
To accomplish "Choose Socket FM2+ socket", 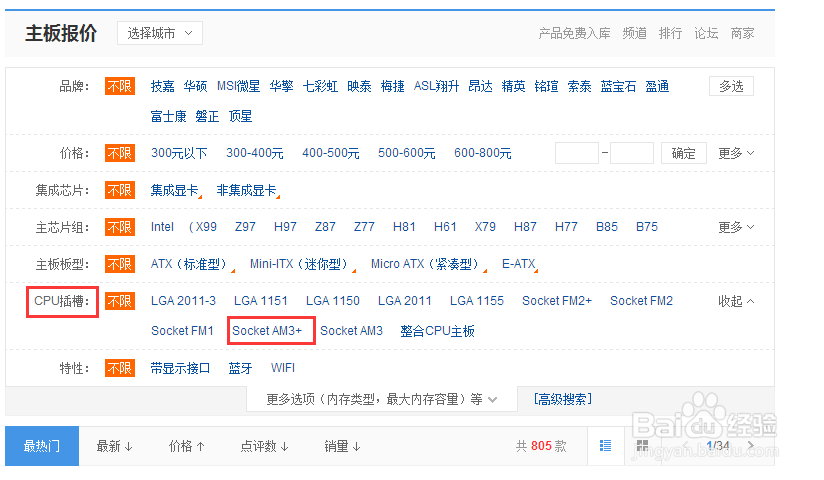I will (x=557, y=301).
